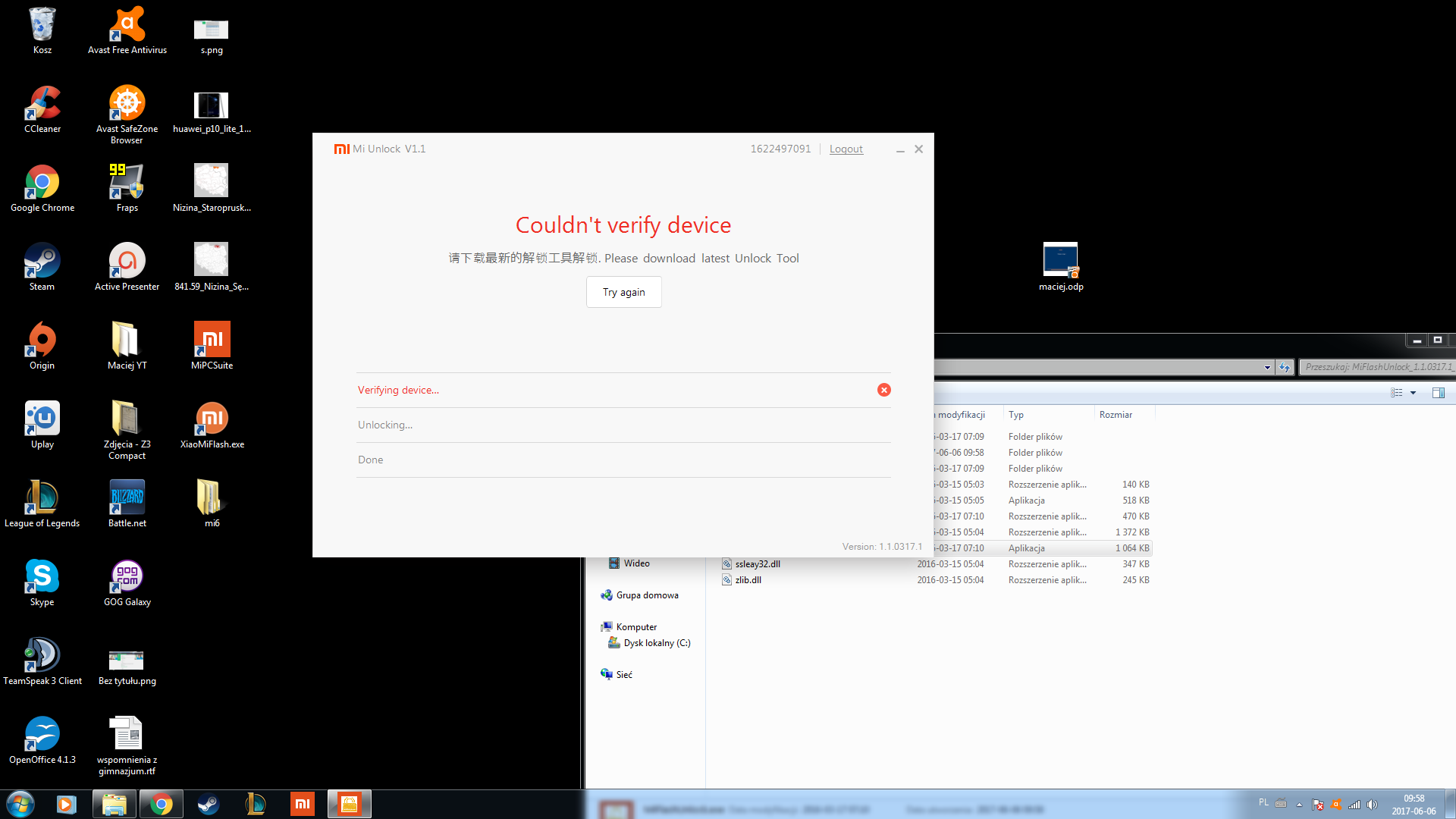Click the Mi logo in Mi Unlock title
The image size is (1456, 819).
[x=341, y=149]
